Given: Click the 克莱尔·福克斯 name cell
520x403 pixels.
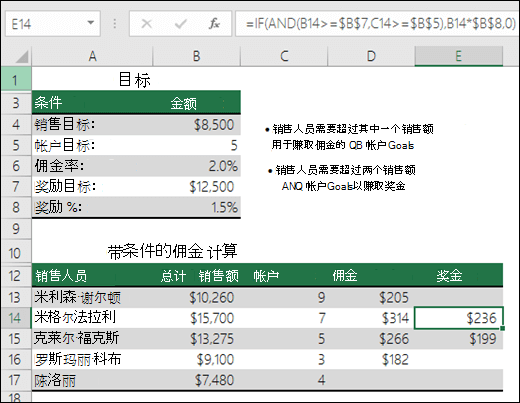Looking at the screenshot, I should pyautogui.click(x=92, y=339).
